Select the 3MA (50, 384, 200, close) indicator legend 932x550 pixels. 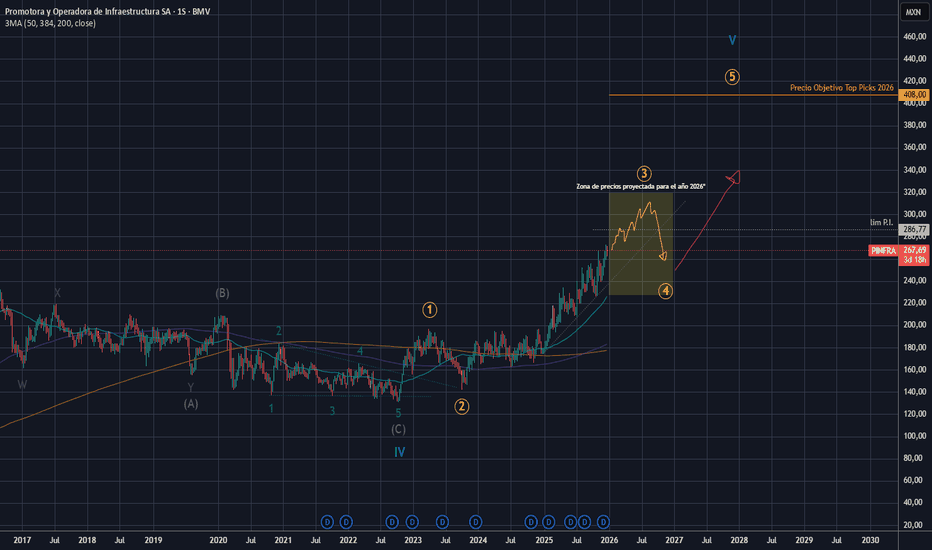(x=50, y=23)
